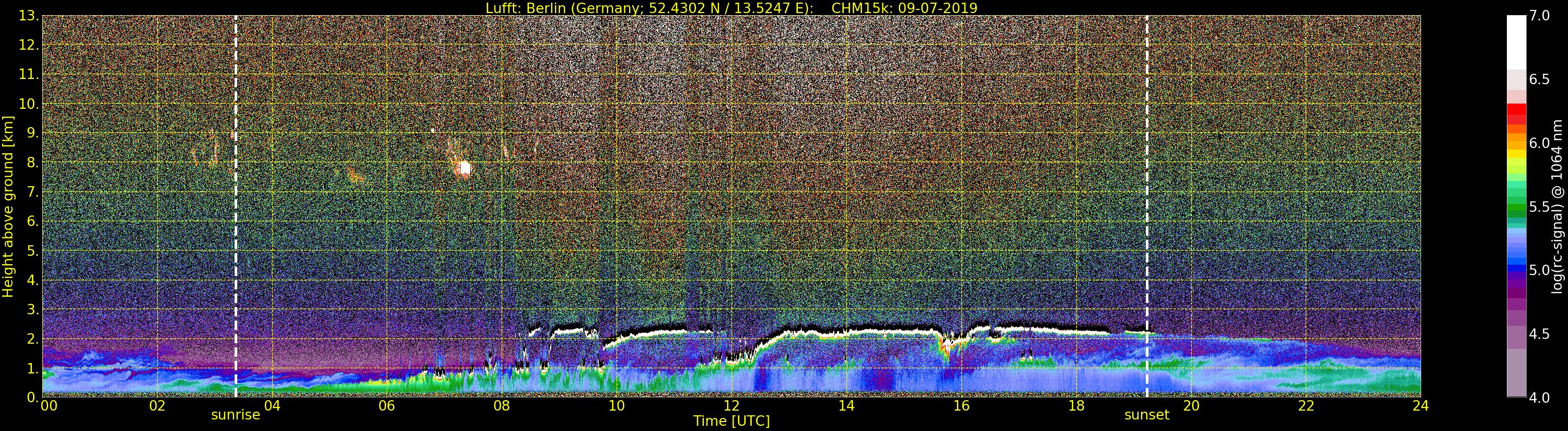Click the colorbar tick label '7.0'
This screenshot has width=1568, height=431.
(1539, 16)
